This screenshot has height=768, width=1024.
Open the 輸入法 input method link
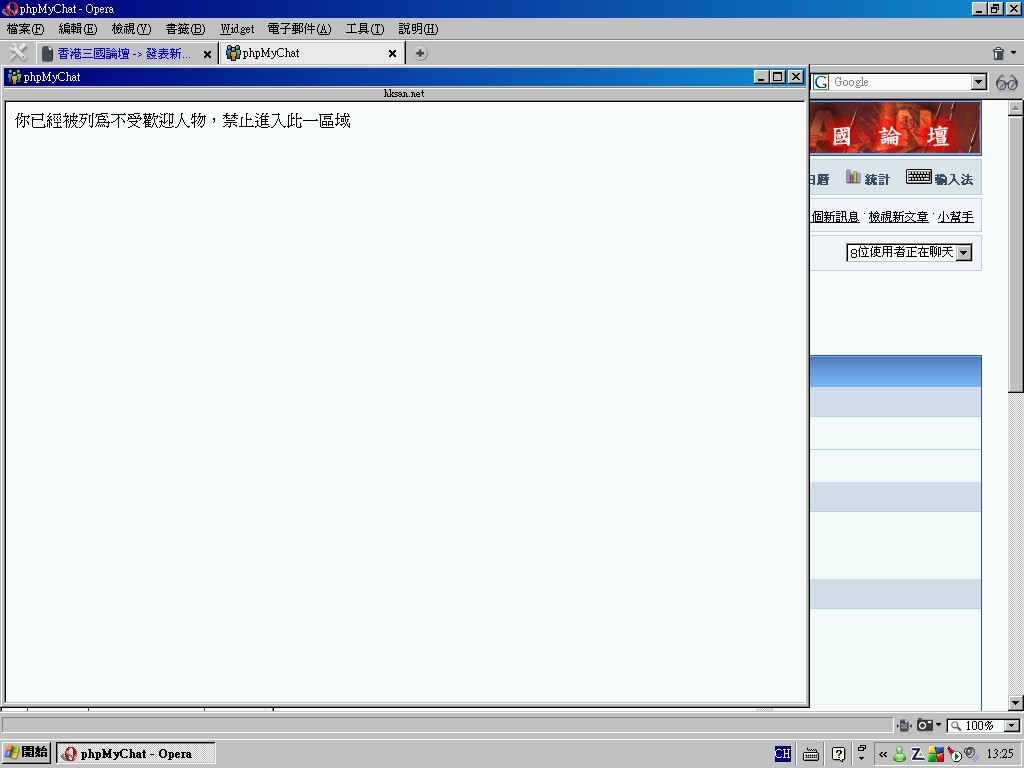(953, 180)
